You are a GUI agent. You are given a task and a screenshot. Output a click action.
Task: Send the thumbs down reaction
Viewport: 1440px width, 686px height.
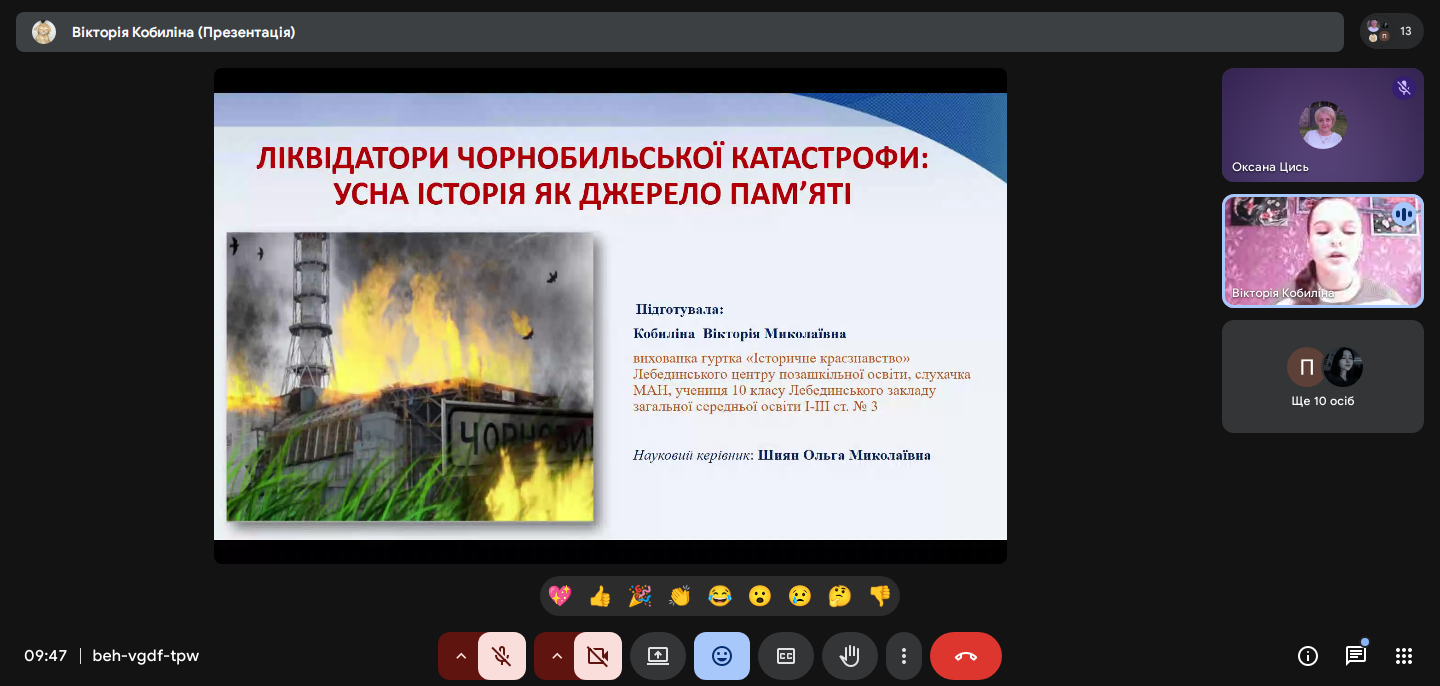pyautogui.click(x=880, y=596)
